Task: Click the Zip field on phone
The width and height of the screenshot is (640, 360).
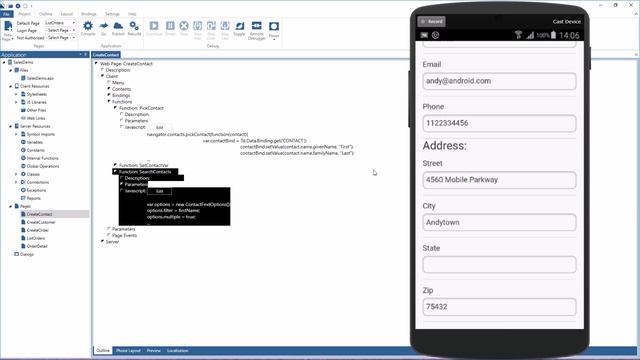Action: pos(499,307)
